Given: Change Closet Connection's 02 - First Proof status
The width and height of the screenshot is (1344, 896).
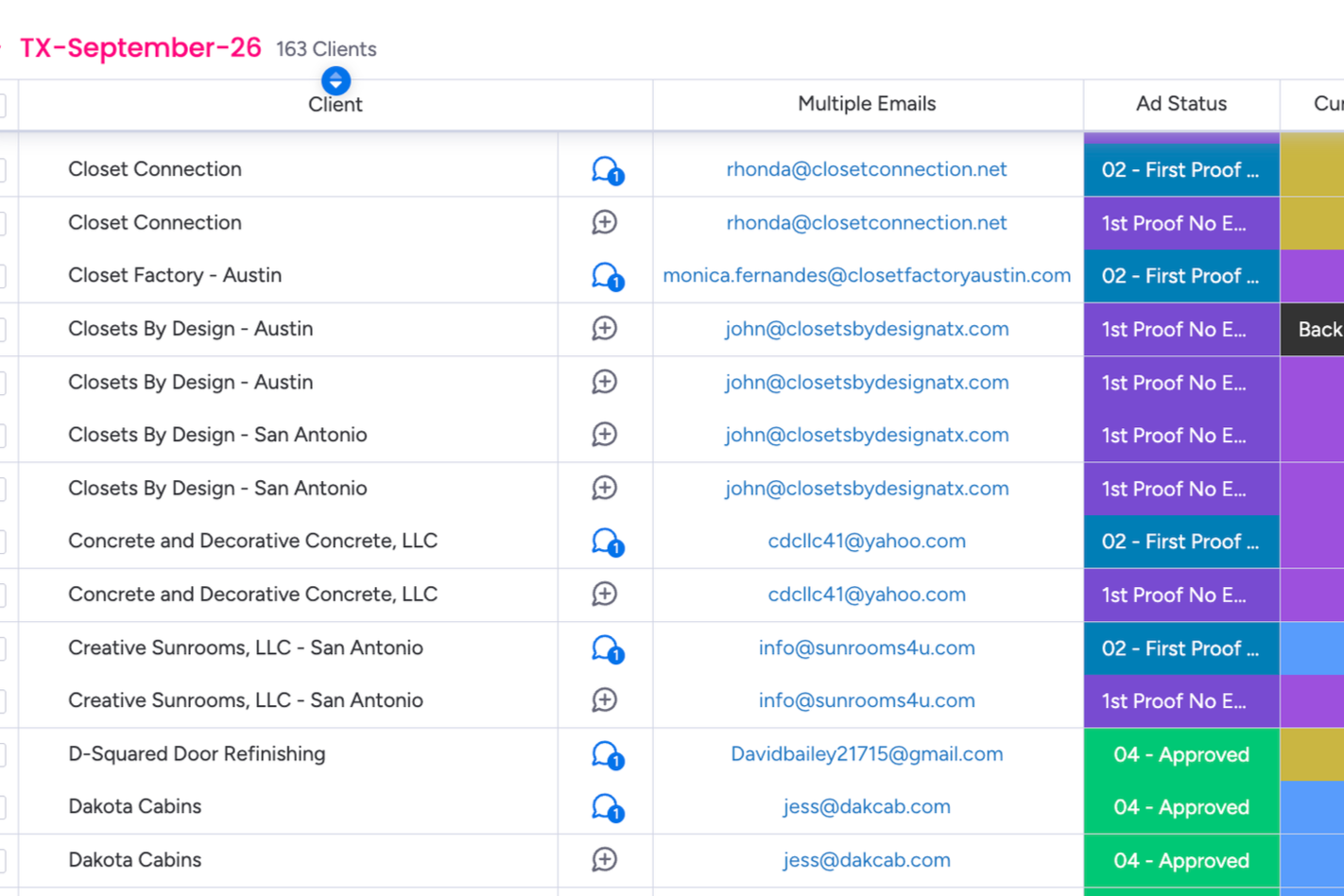Looking at the screenshot, I should click(x=1181, y=170).
